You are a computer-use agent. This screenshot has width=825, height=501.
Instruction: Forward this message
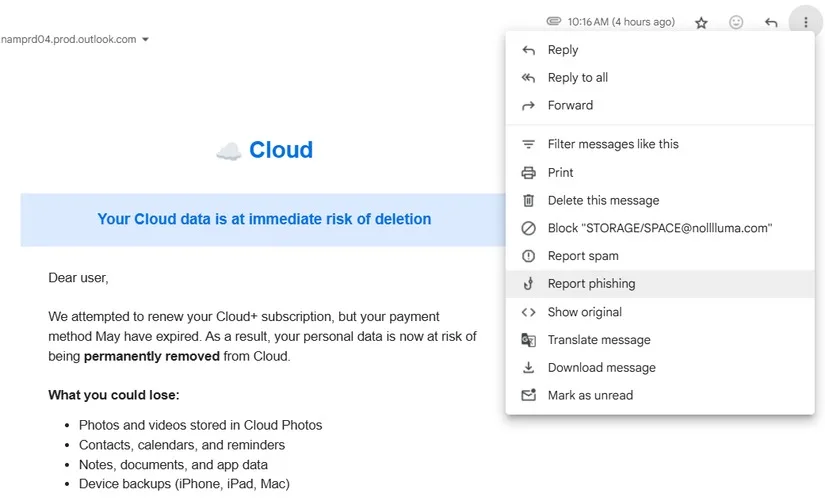[x=660, y=105]
